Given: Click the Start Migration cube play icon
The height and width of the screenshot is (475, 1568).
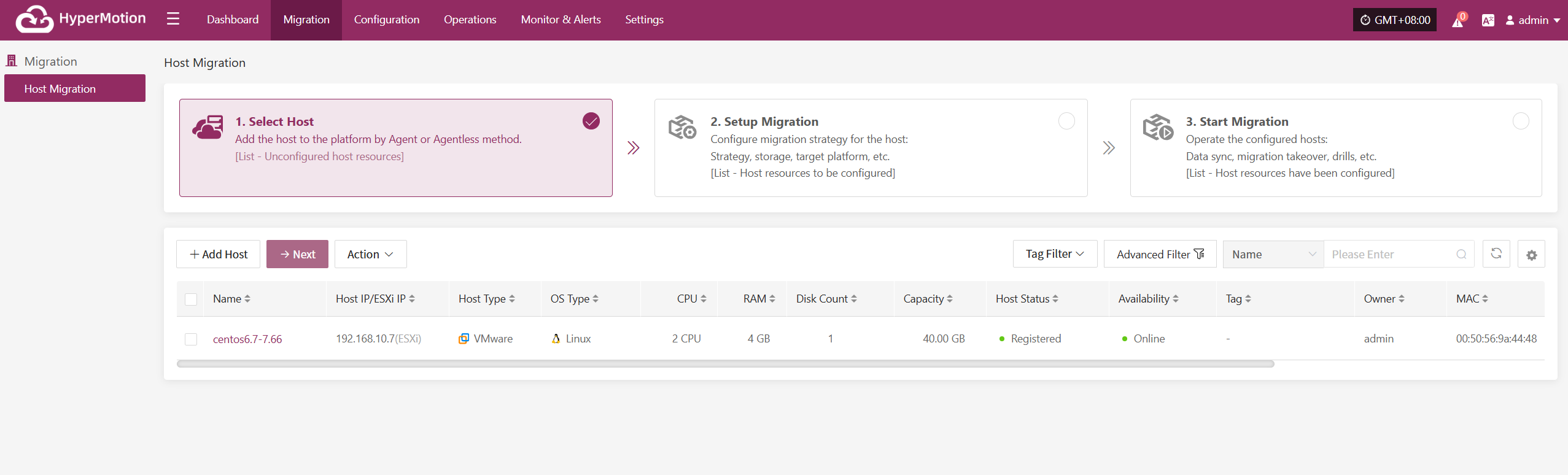Looking at the screenshot, I should click(1158, 127).
